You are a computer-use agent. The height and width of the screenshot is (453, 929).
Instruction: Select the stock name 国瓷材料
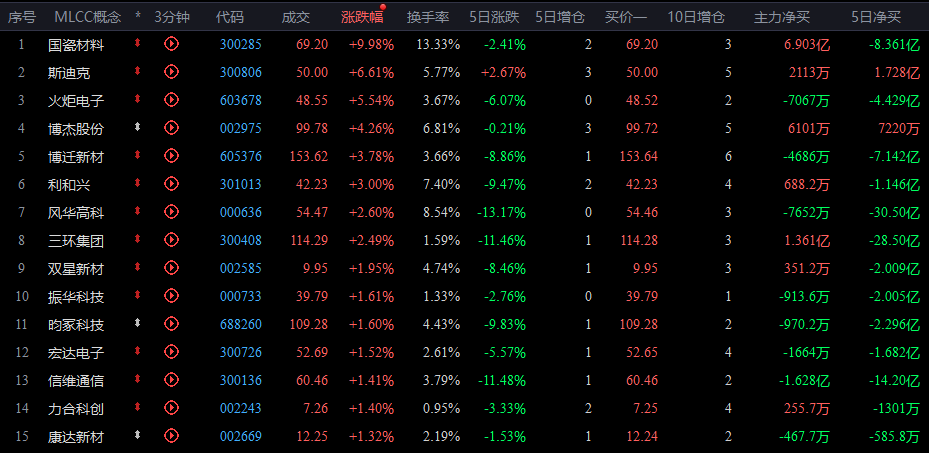76,44
